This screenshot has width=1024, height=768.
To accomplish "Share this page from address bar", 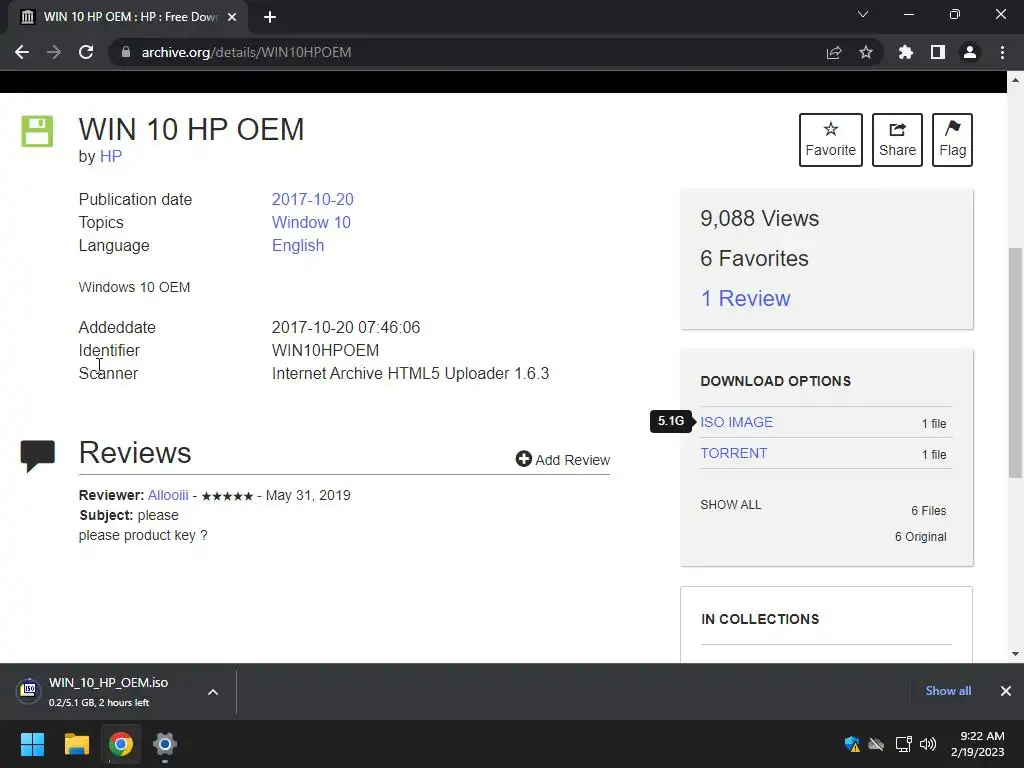I will click(834, 52).
